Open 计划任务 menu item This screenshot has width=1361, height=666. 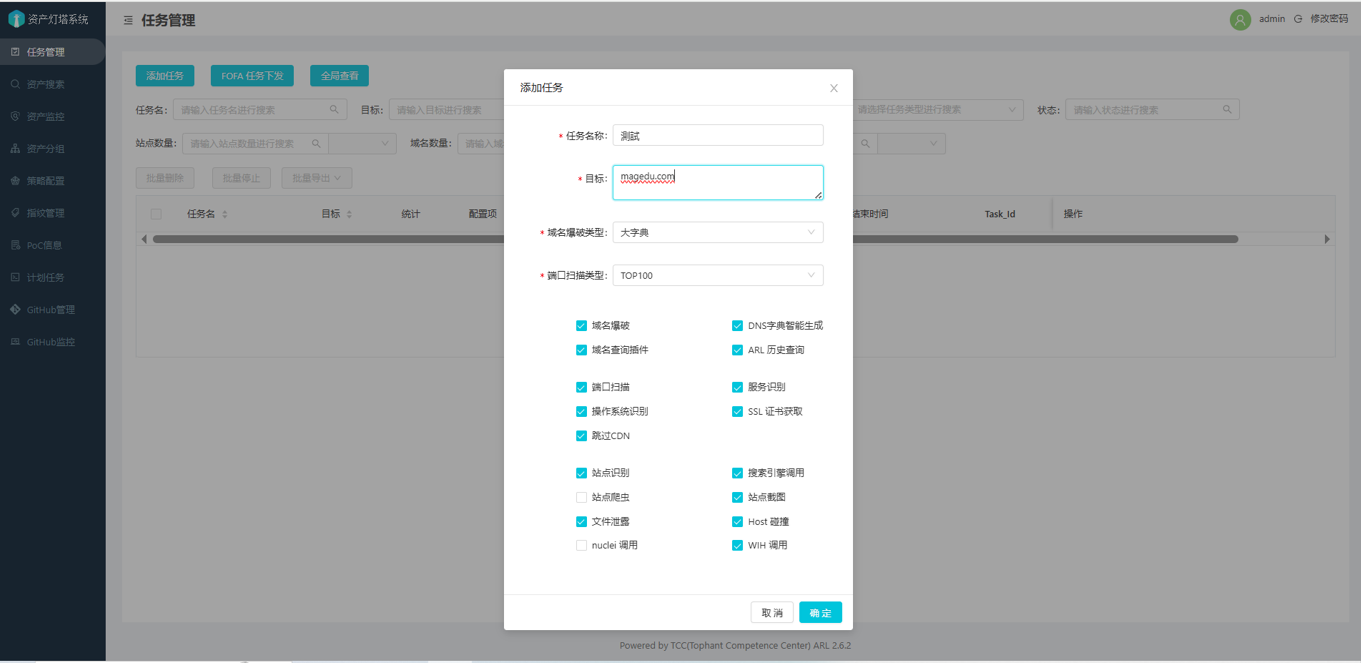pyautogui.click(x=52, y=277)
